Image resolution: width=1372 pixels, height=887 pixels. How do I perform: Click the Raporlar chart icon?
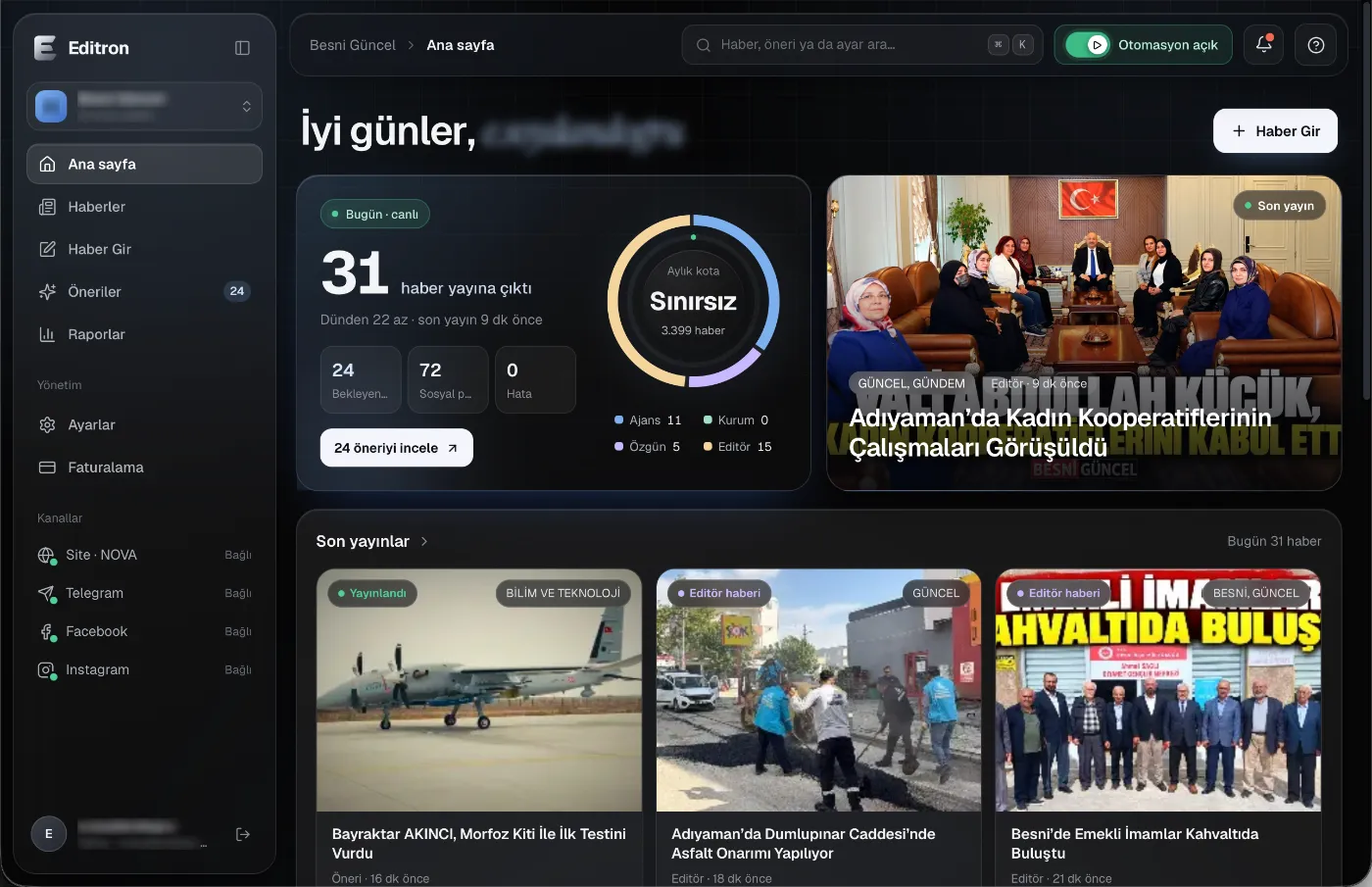point(47,334)
